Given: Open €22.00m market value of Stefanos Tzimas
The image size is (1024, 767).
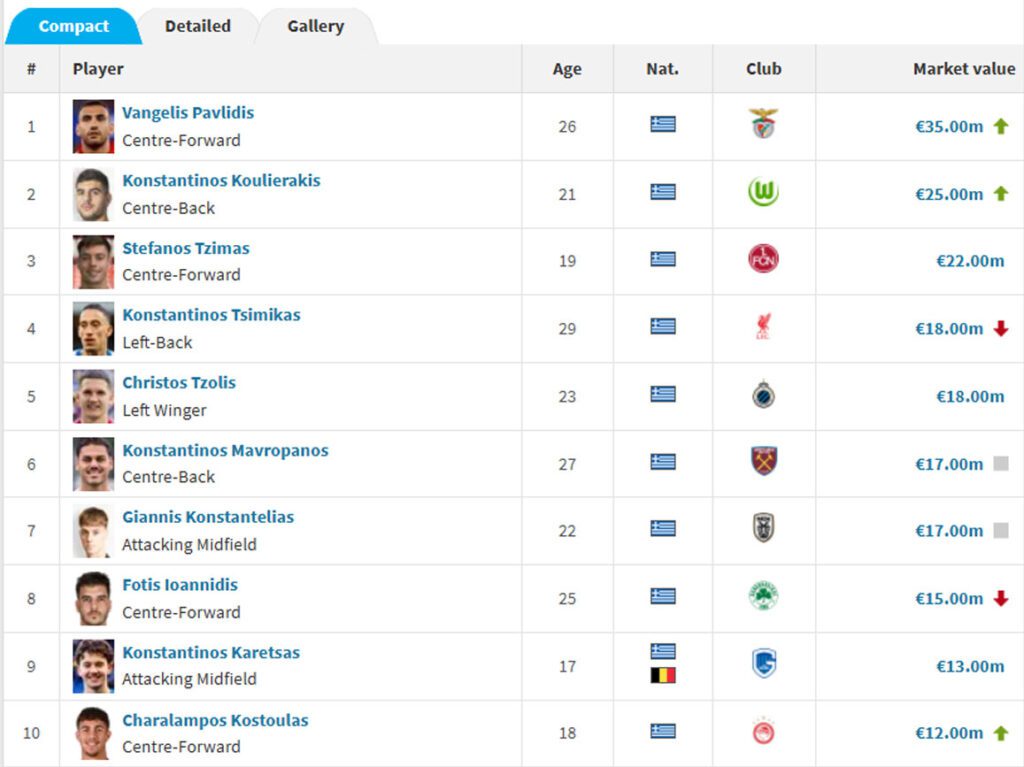Looking at the screenshot, I should [970, 261].
